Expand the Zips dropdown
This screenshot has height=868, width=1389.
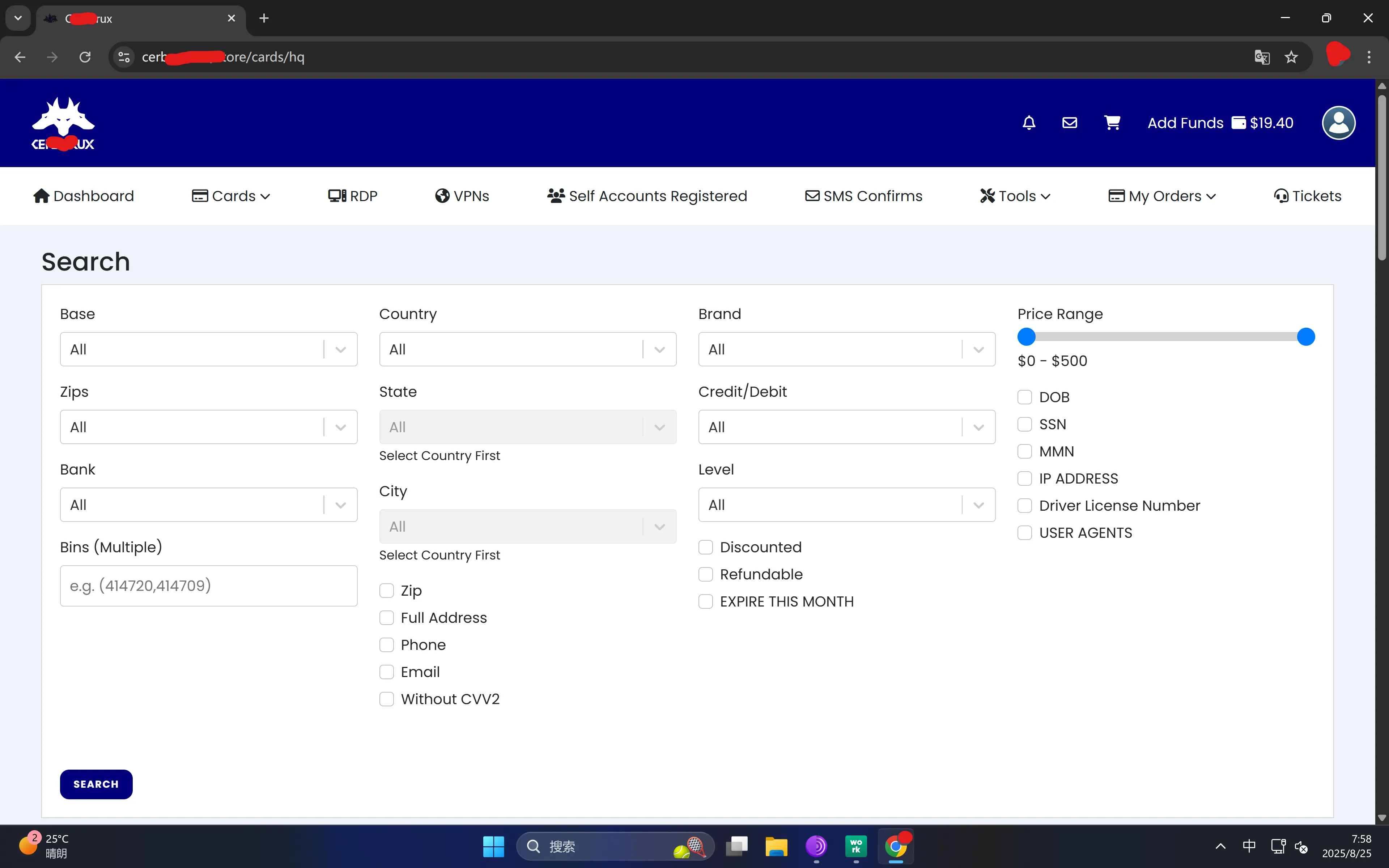pos(208,426)
